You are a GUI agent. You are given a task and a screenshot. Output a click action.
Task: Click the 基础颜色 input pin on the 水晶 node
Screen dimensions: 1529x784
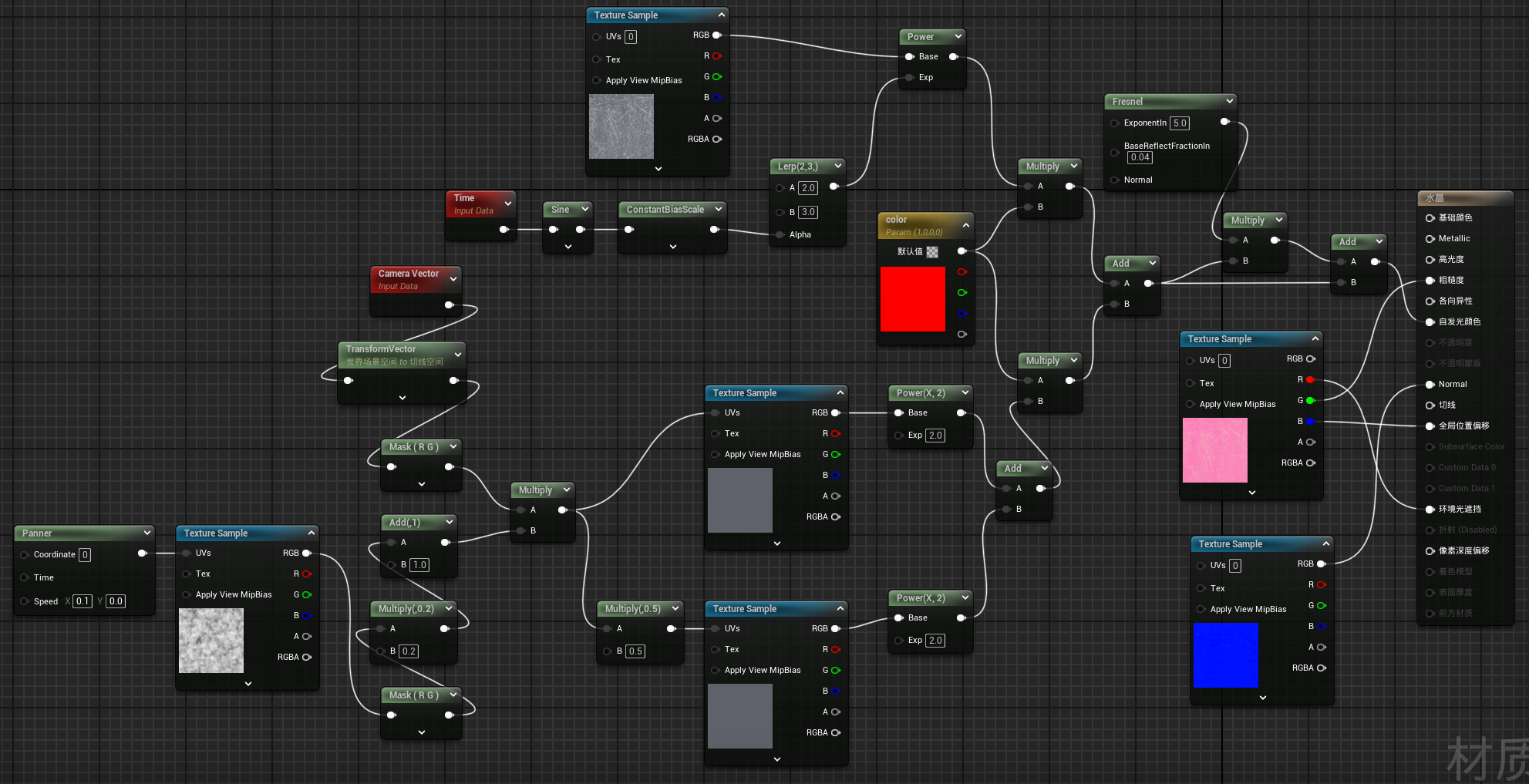click(1430, 218)
